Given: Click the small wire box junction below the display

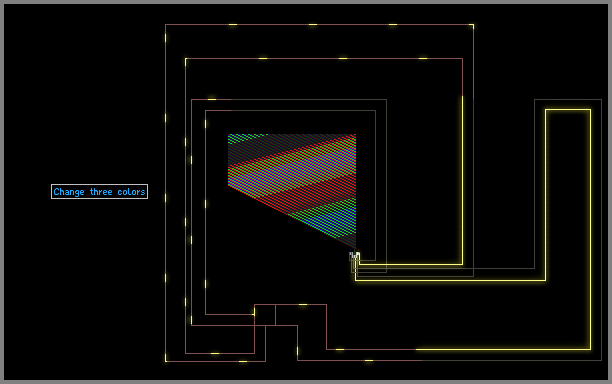Looking at the screenshot, I should tap(265, 315).
